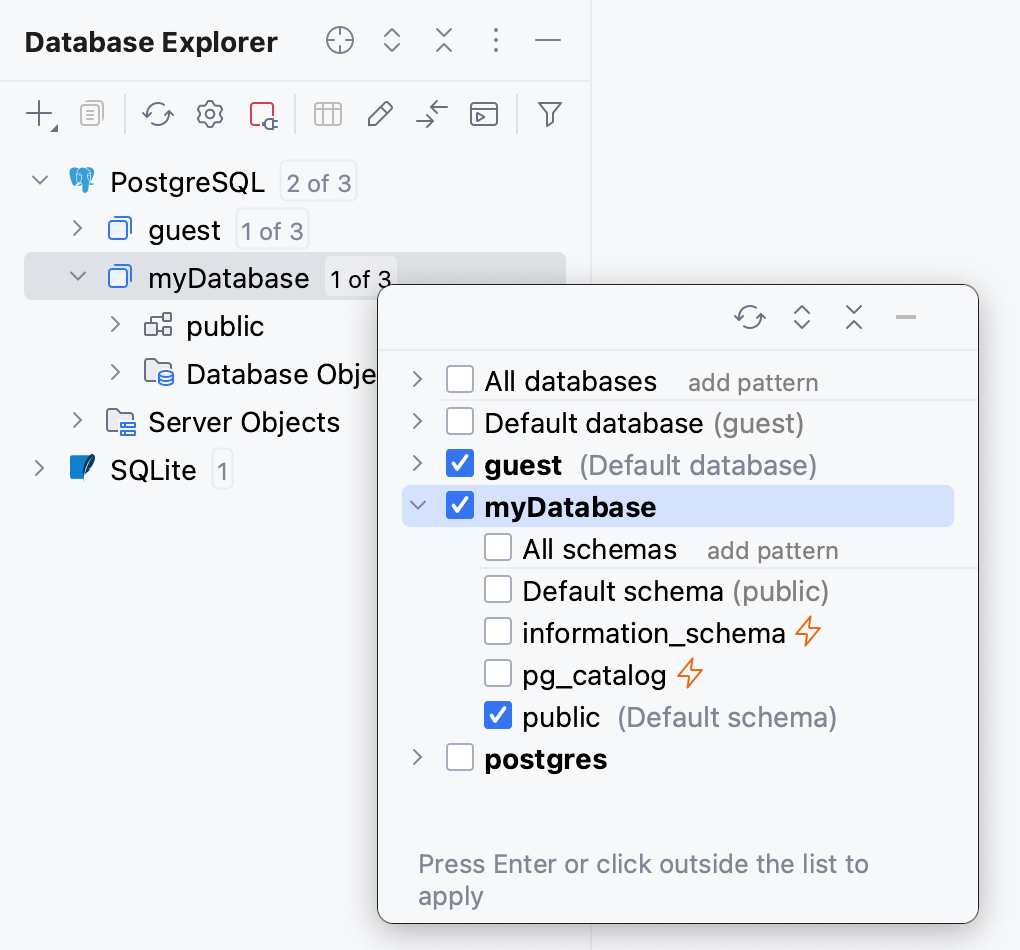The image size is (1020, 950).
Task: Click add pattern next to All databases
Action: 753,382
